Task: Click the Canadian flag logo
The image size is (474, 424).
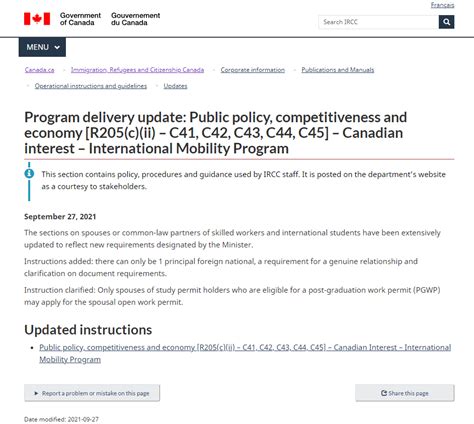Action: [37, 19]
